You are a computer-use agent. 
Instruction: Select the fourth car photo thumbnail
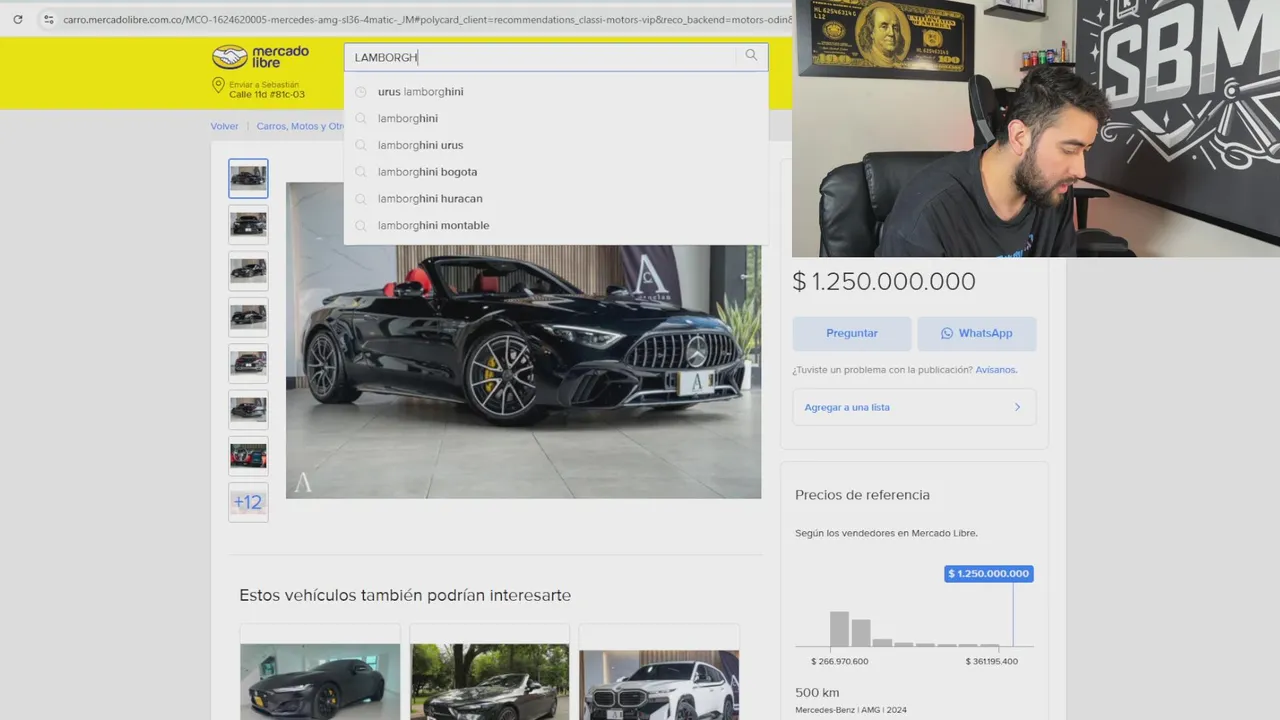pos(248,317)
